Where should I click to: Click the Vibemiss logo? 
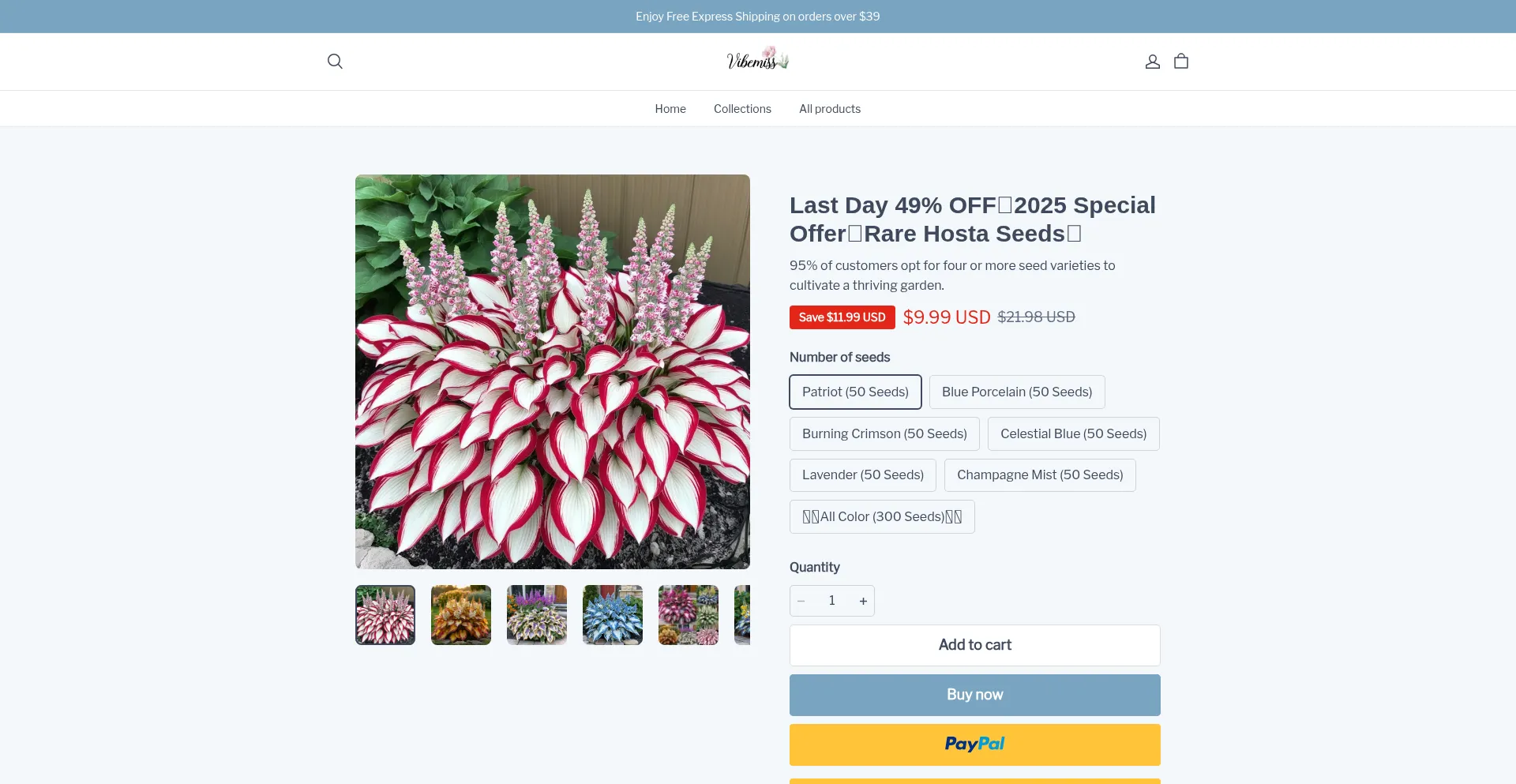pyautogui.click(x=758, y=59)
